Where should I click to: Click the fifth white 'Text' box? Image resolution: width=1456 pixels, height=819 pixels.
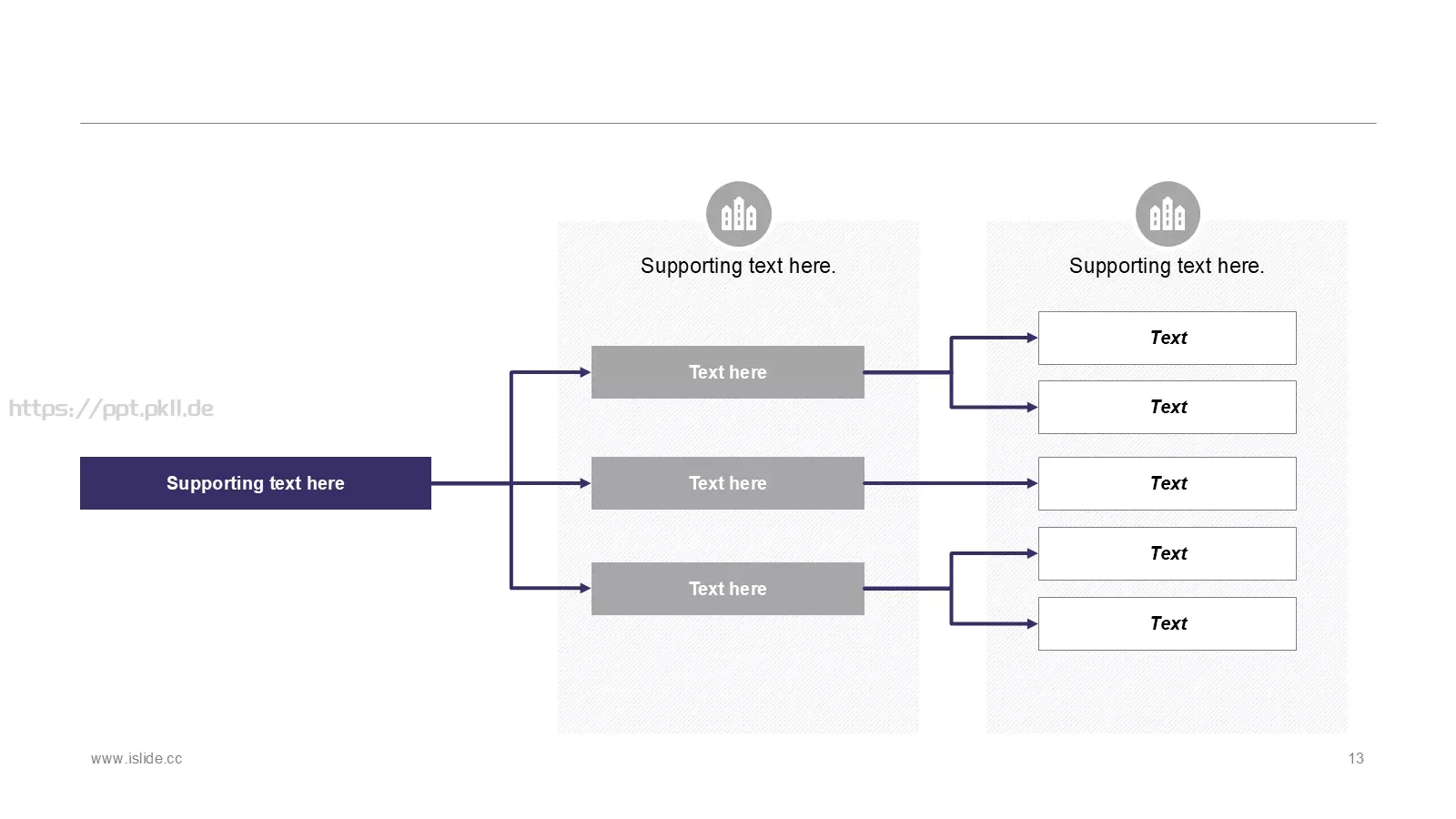pyautogui.click(x=1168, y=623)
